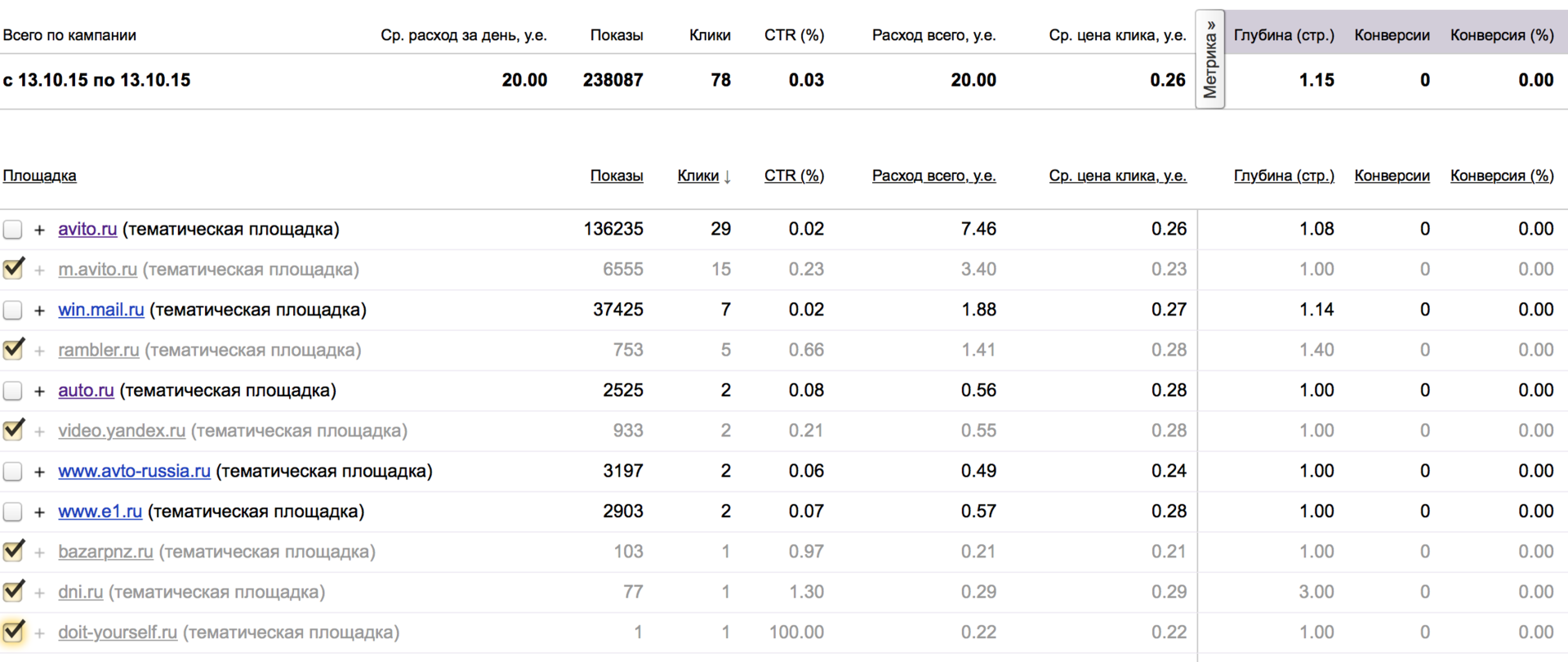Uncheck the doit-yourself.ru checkbox
The height and width of the screenshot is (662, 1568).
pyautogui.click(x=13, y=632)
